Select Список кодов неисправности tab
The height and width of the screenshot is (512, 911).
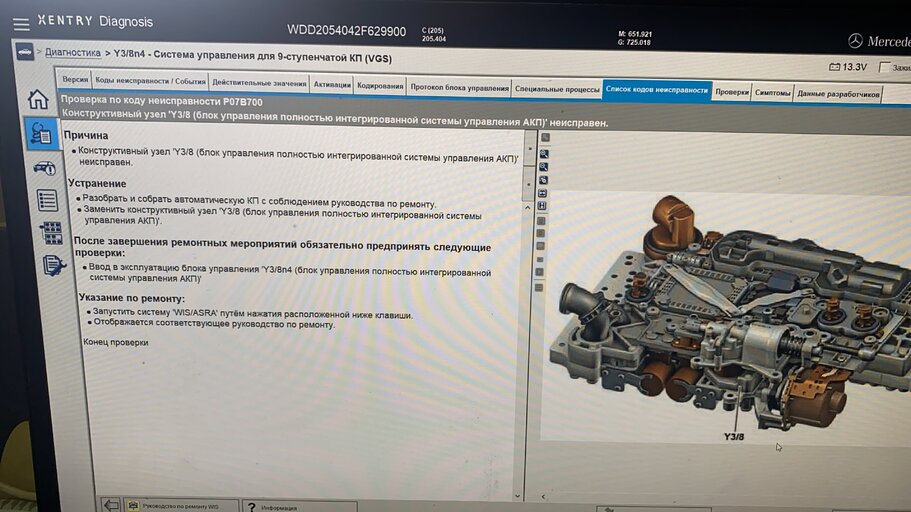click(657, 90)
